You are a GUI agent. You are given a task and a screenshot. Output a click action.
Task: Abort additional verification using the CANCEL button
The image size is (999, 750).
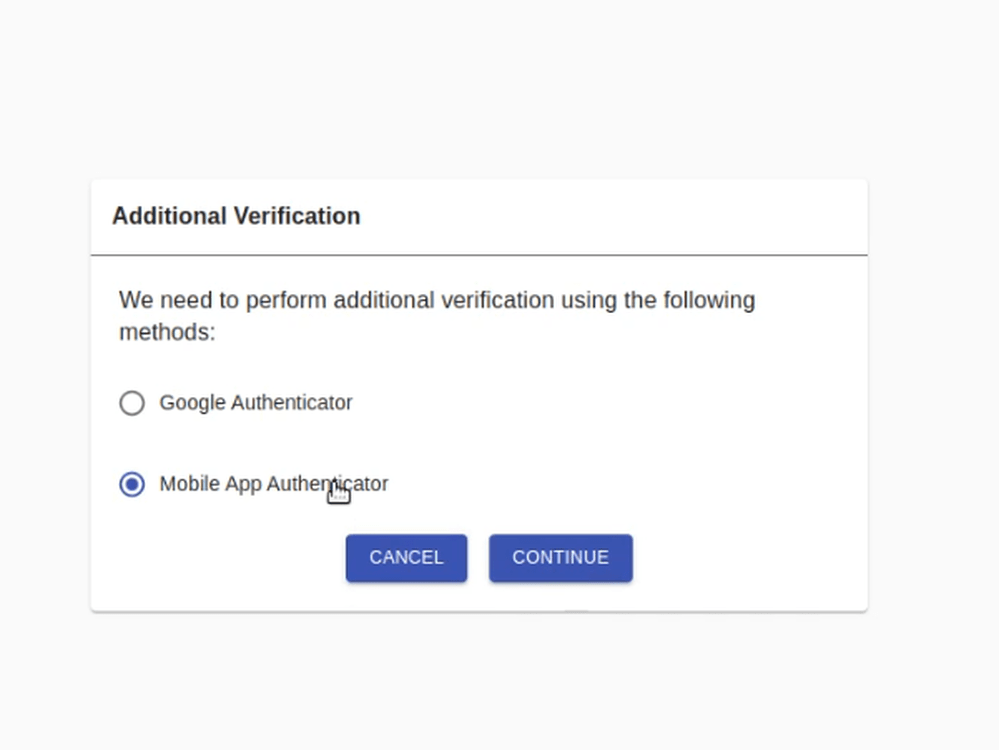pos(406,558)
